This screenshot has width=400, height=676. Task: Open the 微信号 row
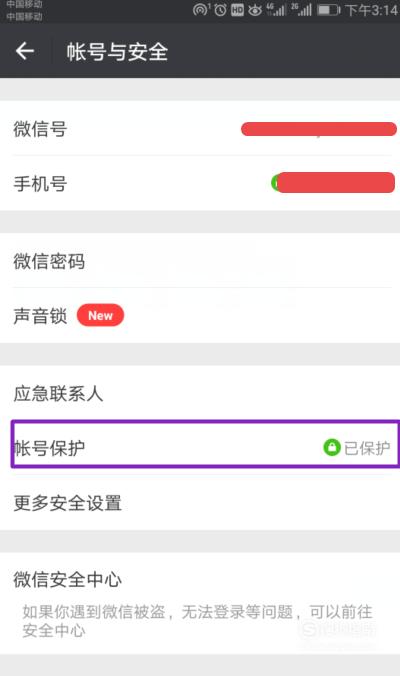[200, 128]
